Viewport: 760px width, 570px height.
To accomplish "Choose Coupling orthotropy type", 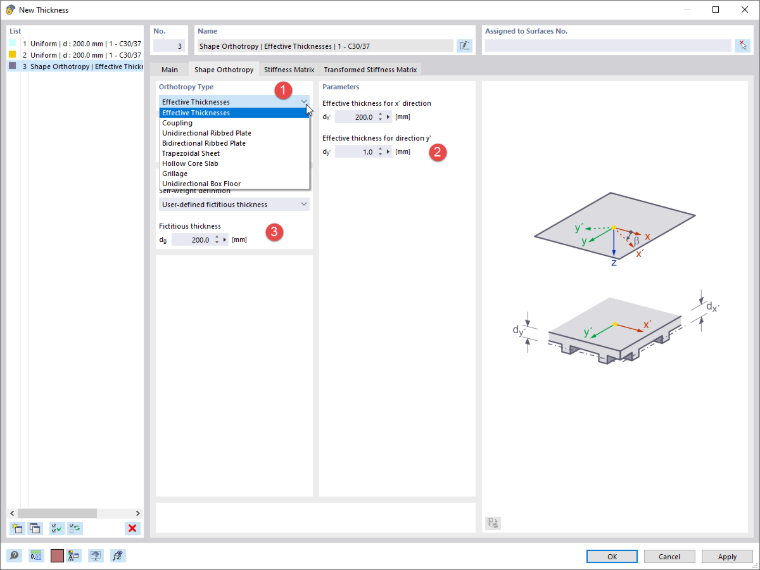I will coord(234,123).
